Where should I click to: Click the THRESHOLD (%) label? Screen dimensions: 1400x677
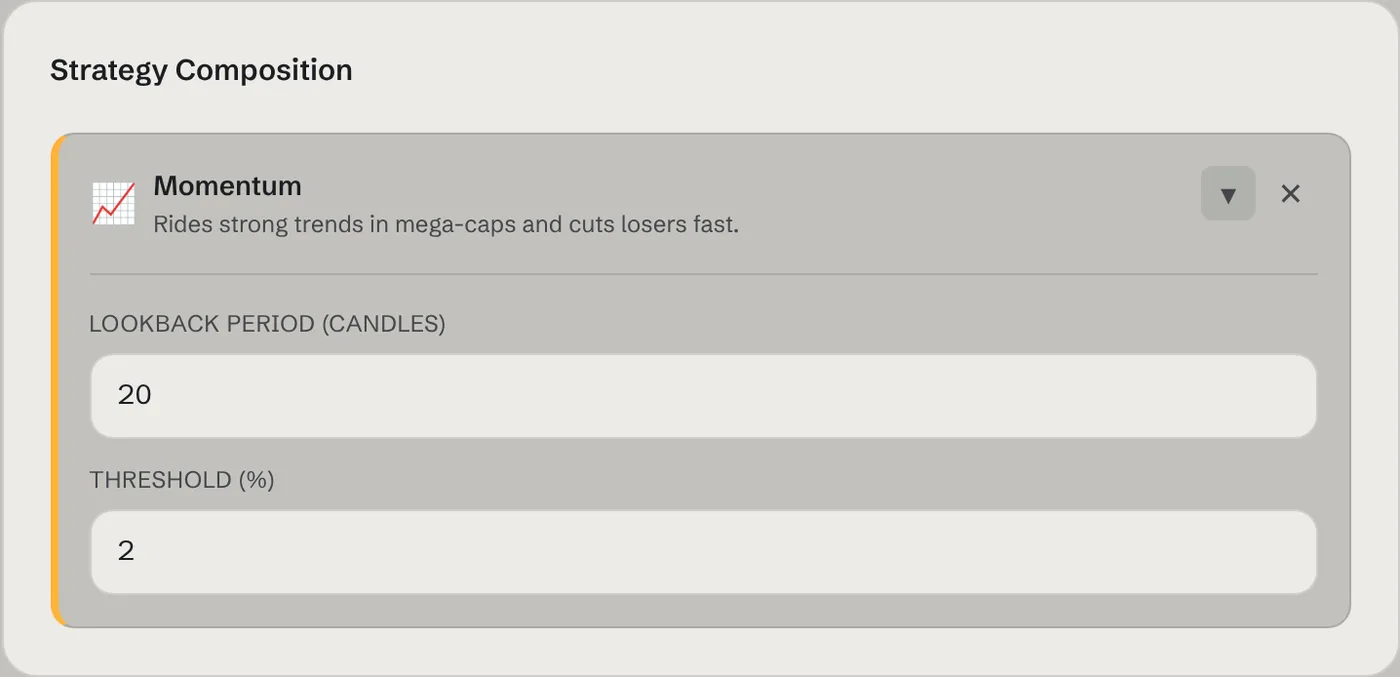tap(182, 480)
